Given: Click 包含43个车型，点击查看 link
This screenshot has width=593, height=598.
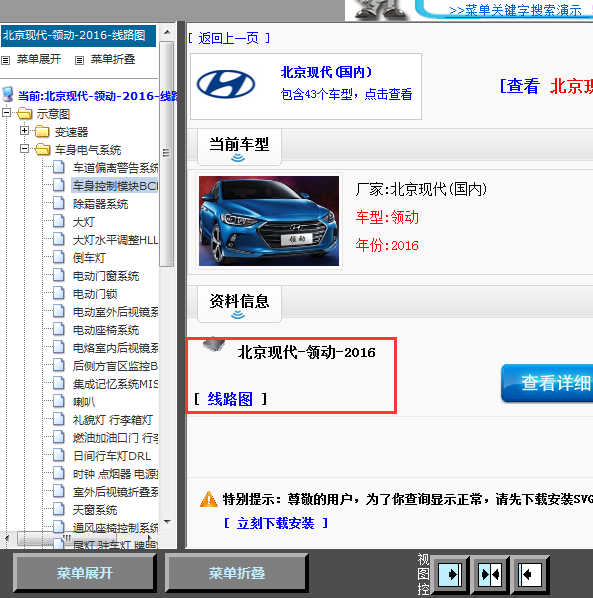Looking at the screenshot, I should [346, 94].
